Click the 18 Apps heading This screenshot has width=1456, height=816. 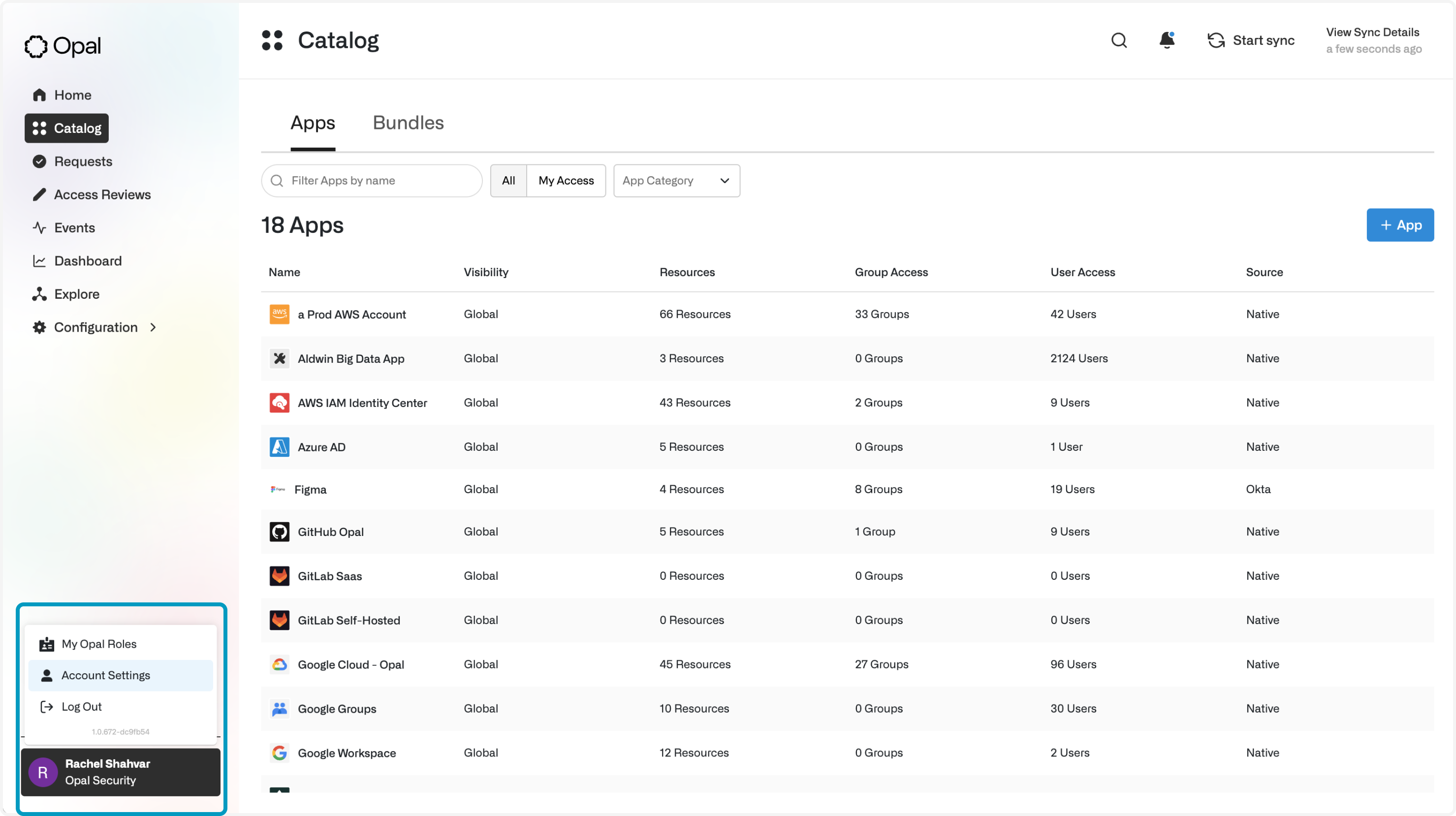tap(302, 225)
